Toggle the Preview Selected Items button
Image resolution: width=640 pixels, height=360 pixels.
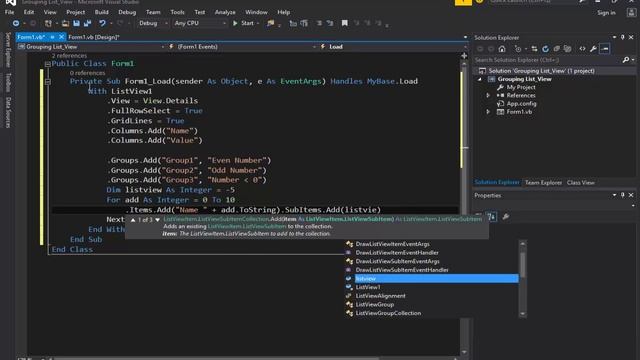pos(605,49)
